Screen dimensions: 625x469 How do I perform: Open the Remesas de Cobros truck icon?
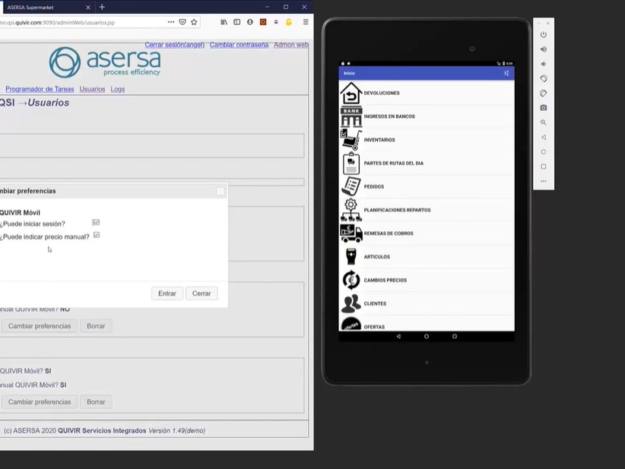coord(350,233)
